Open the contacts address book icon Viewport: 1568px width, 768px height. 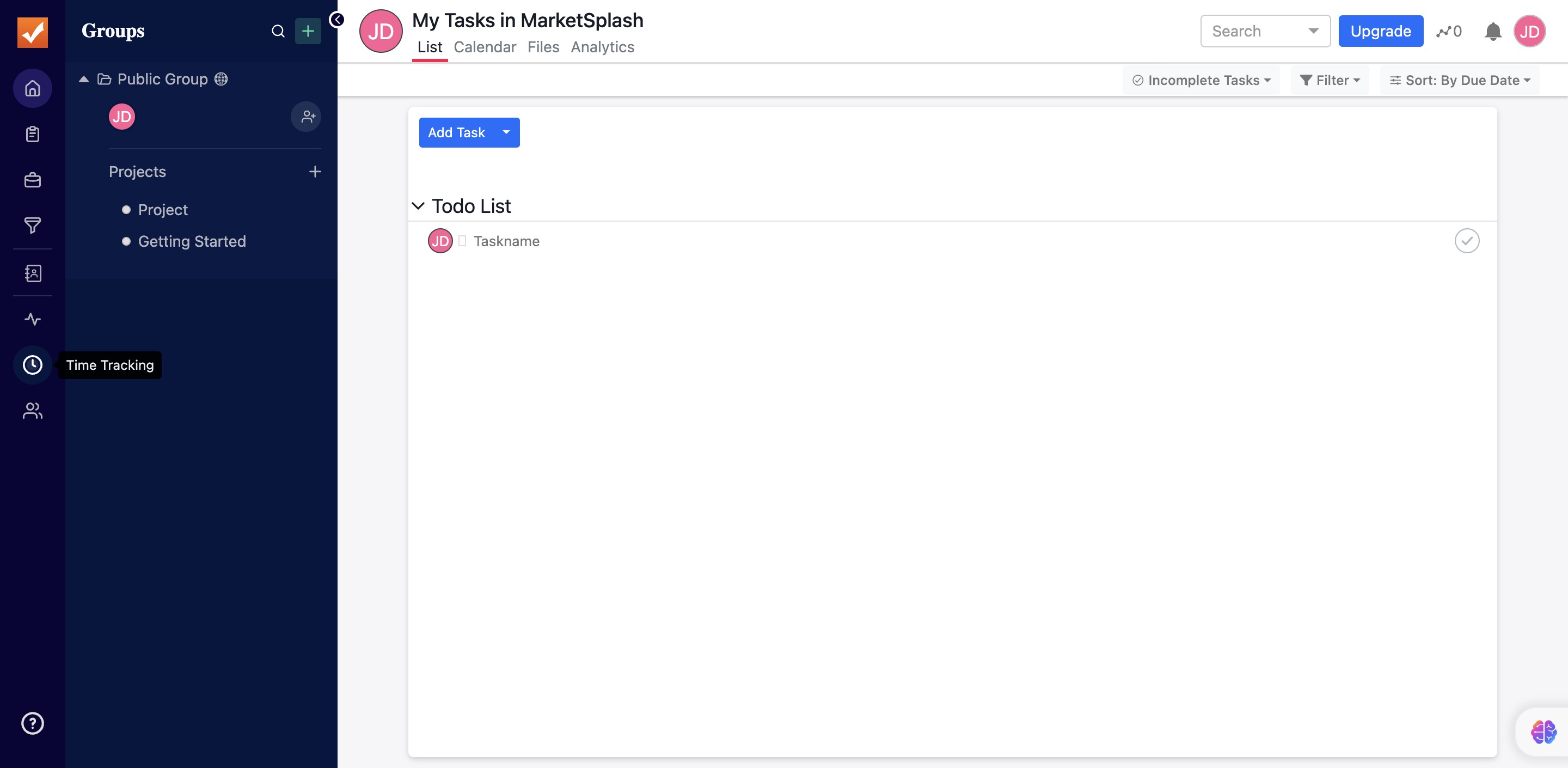(32, 273)
